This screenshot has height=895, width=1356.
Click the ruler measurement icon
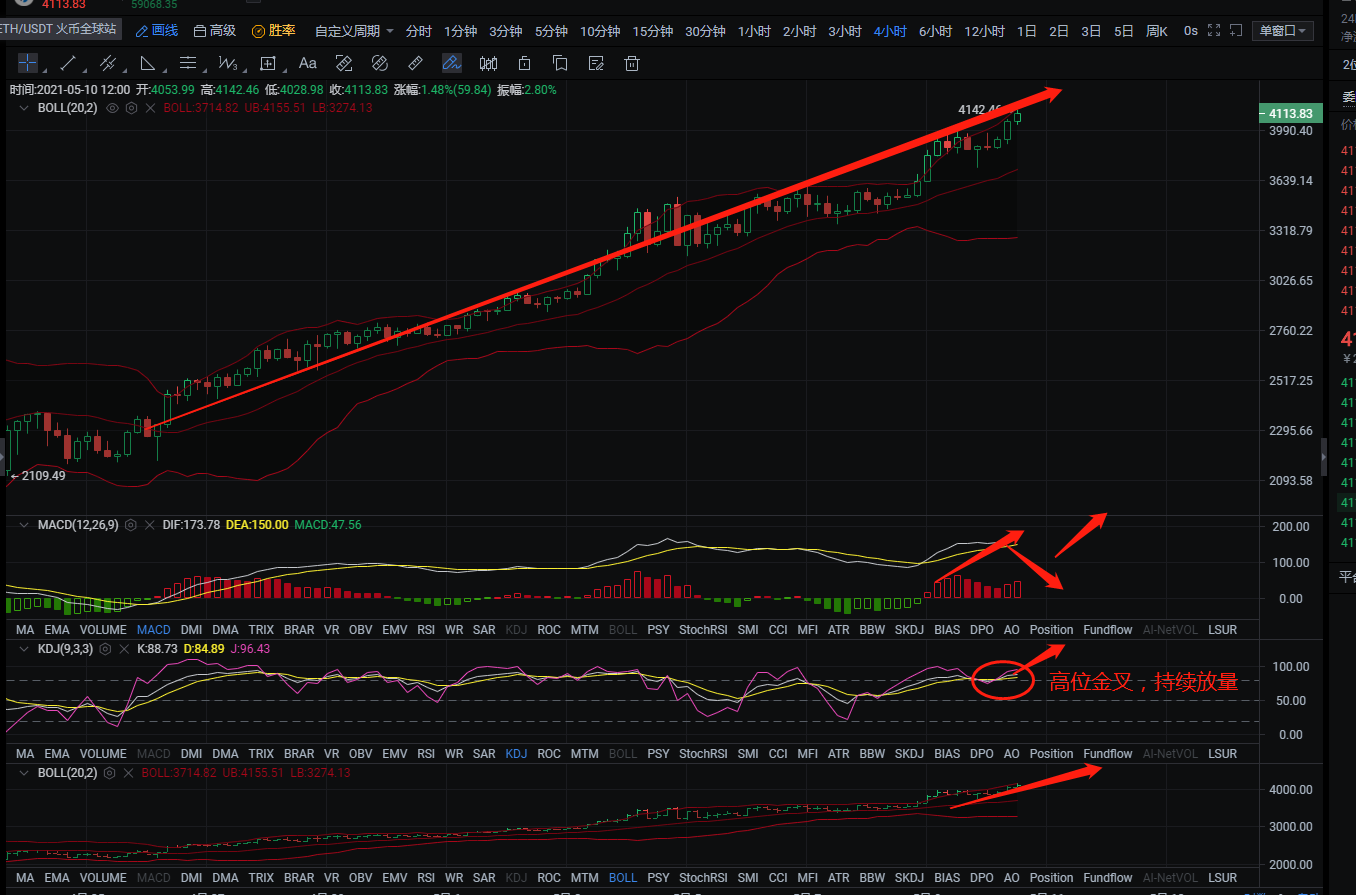click(415, 63)
